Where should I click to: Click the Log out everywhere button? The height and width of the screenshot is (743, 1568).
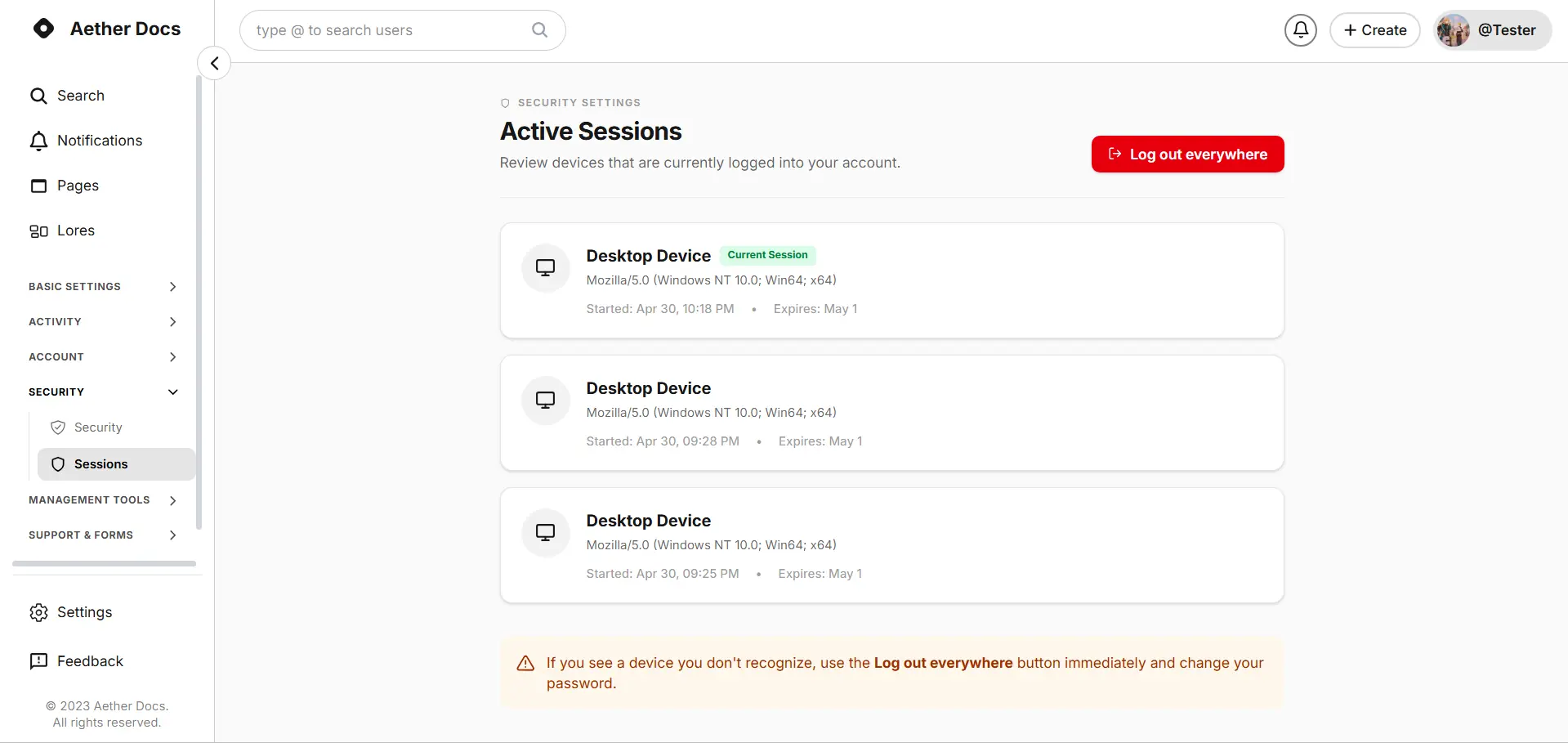(1187, 154)
